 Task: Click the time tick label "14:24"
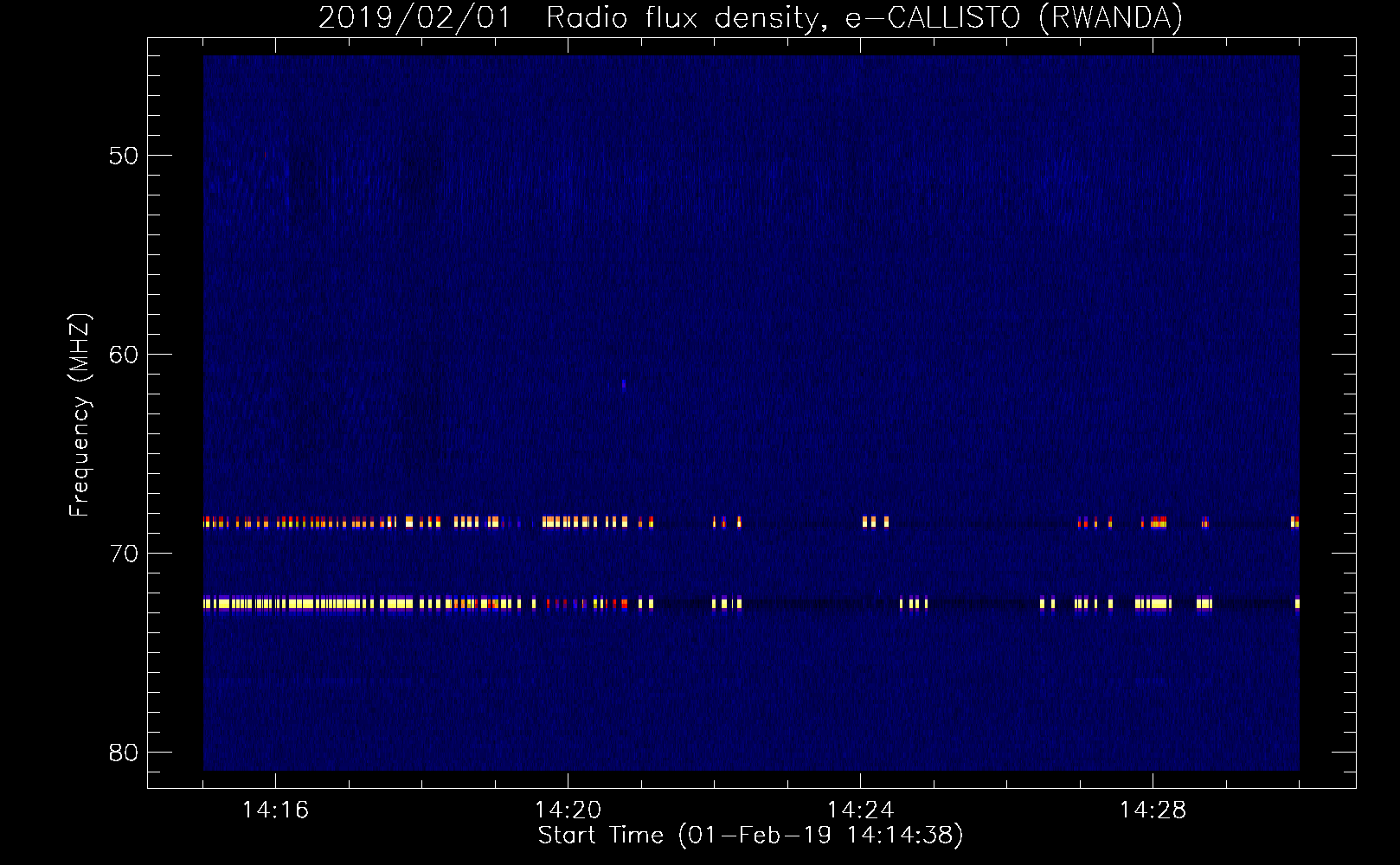point(860,810)
